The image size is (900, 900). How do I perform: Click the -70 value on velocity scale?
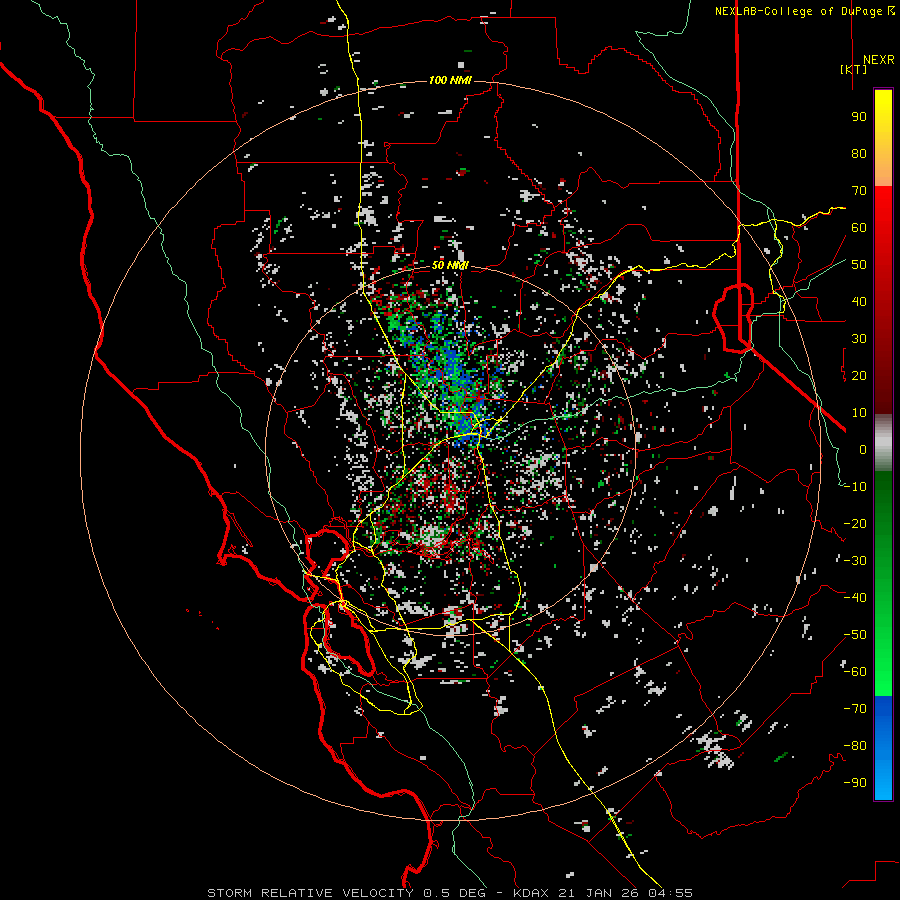[x=855, y=709]
